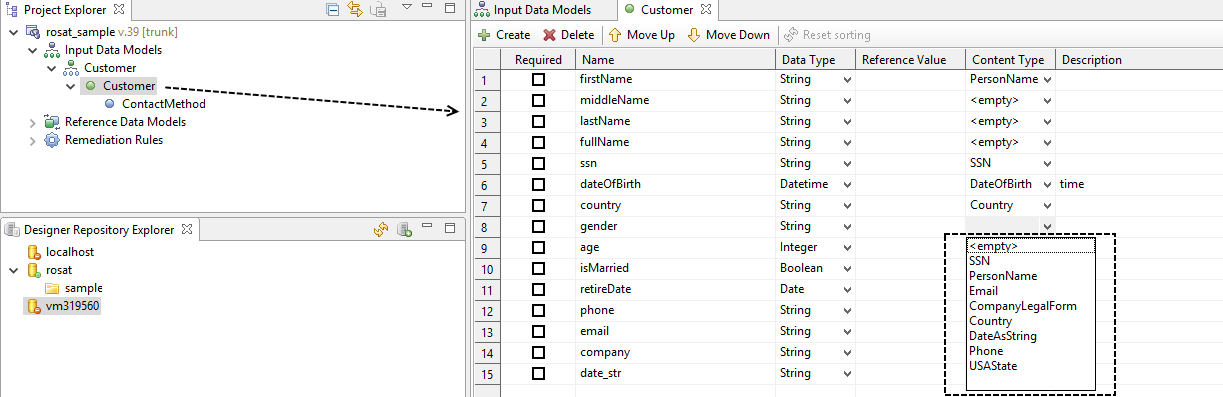Check Required for firstName
This screenshot has width=1223, height=397.
click(x=538, y=78)
